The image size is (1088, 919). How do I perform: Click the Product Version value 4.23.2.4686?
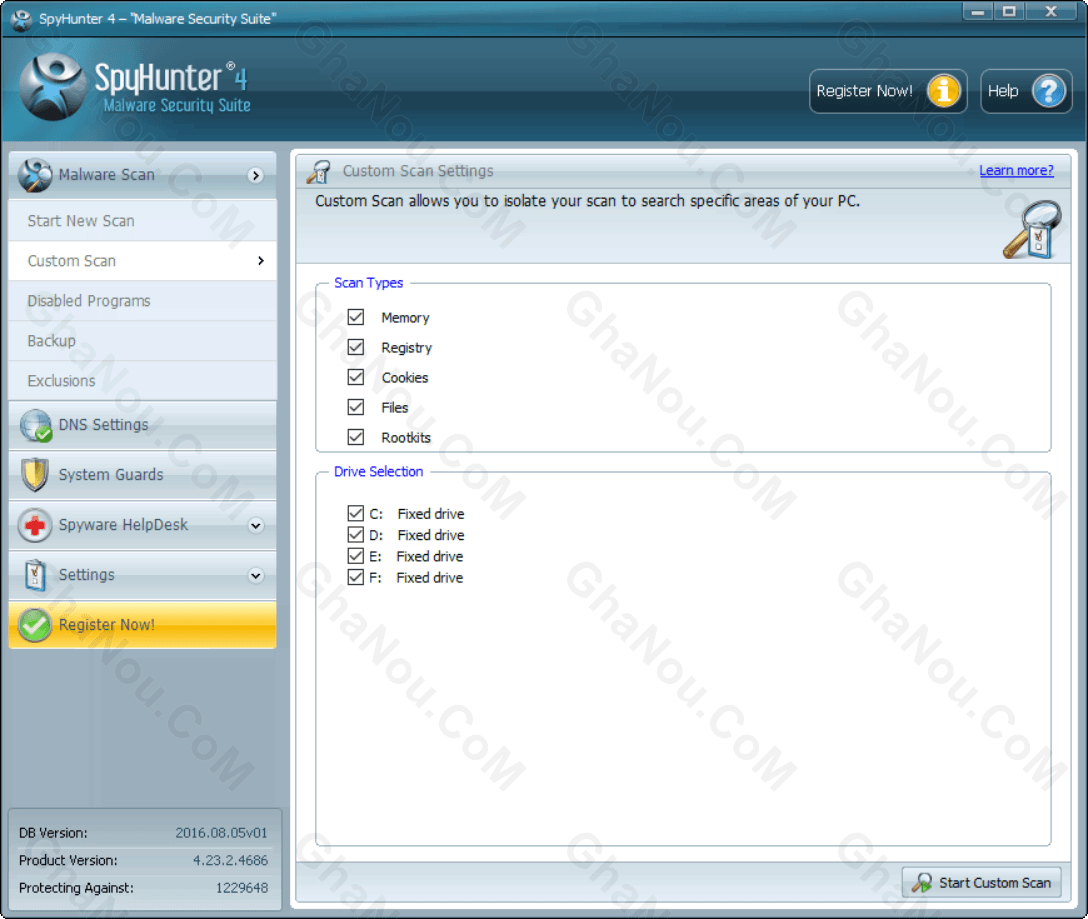pos(230,861)
